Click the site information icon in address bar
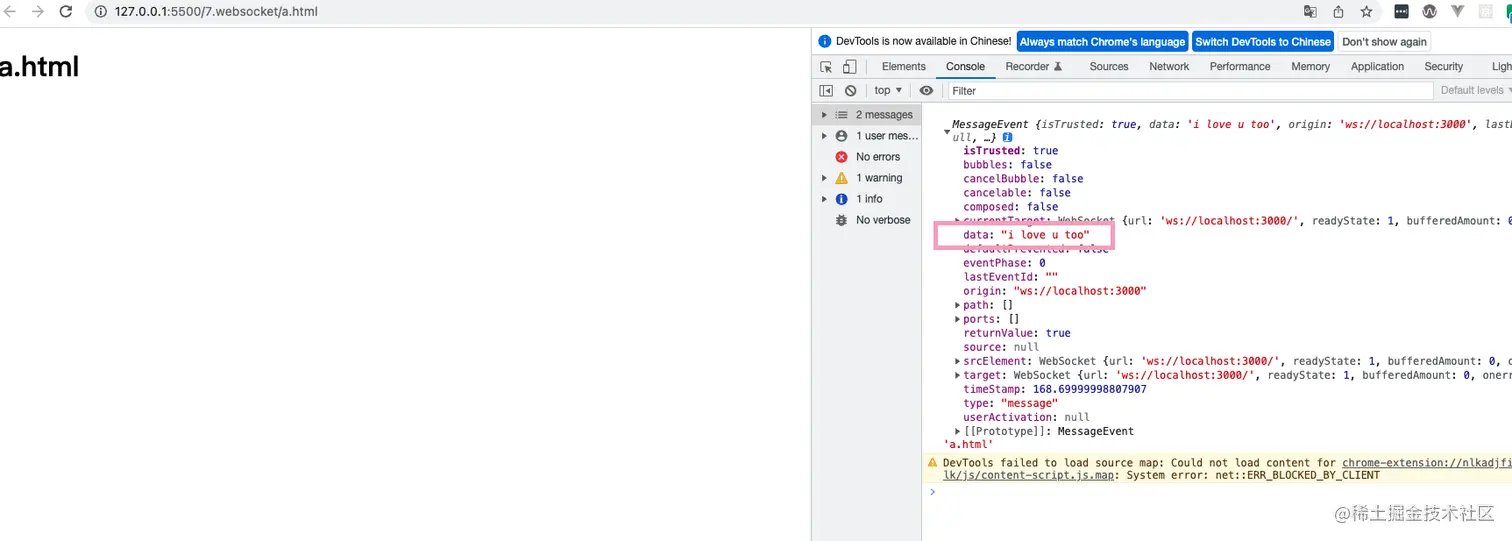This screenshot has width=1512, height=541. [x=102, y=12]
